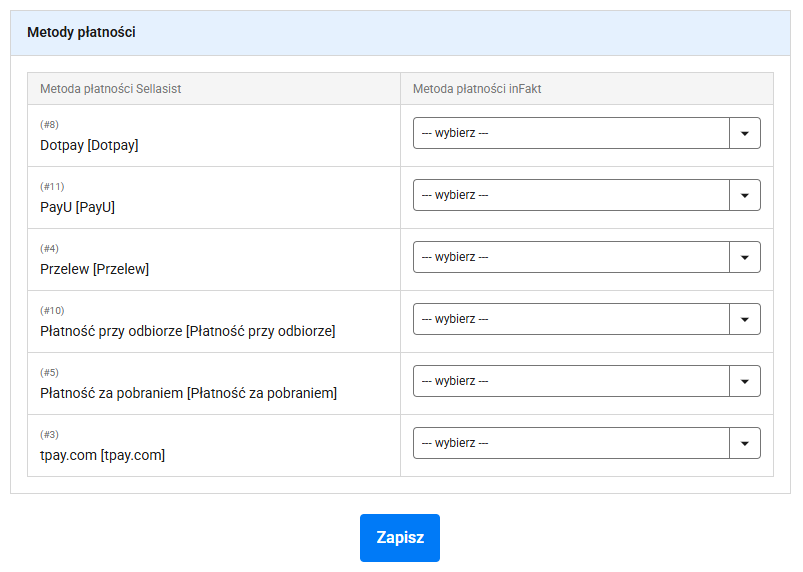The image size is (803, 572).
Task: Open wybierz select for Płatność za pobraniem
Action: pyautogui.click(x=586, y=381)
